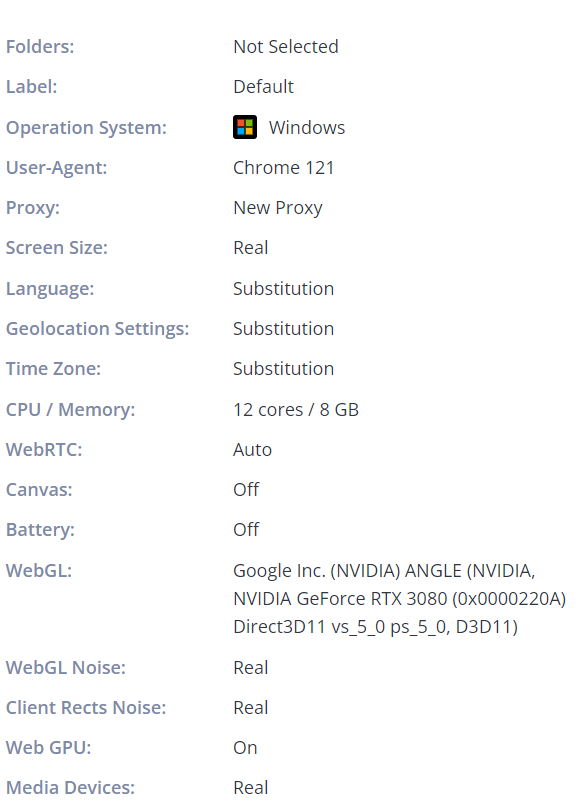Screen dimensions: 579x810
Task: Click the Media Devices Real value
Action: point(251,787)
